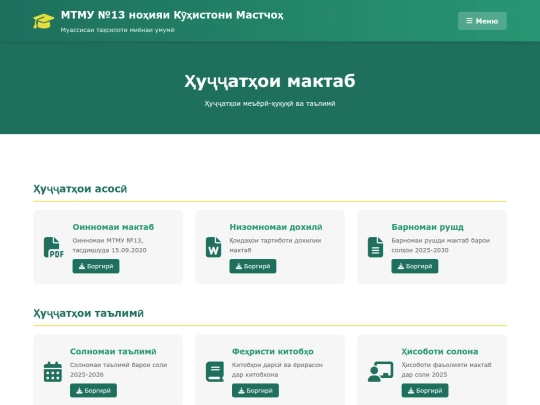Screen dimensions: 540x405
Task: Download Ҳисоботи солона with Боргирӣ button
Action: [x=425, y=391]
